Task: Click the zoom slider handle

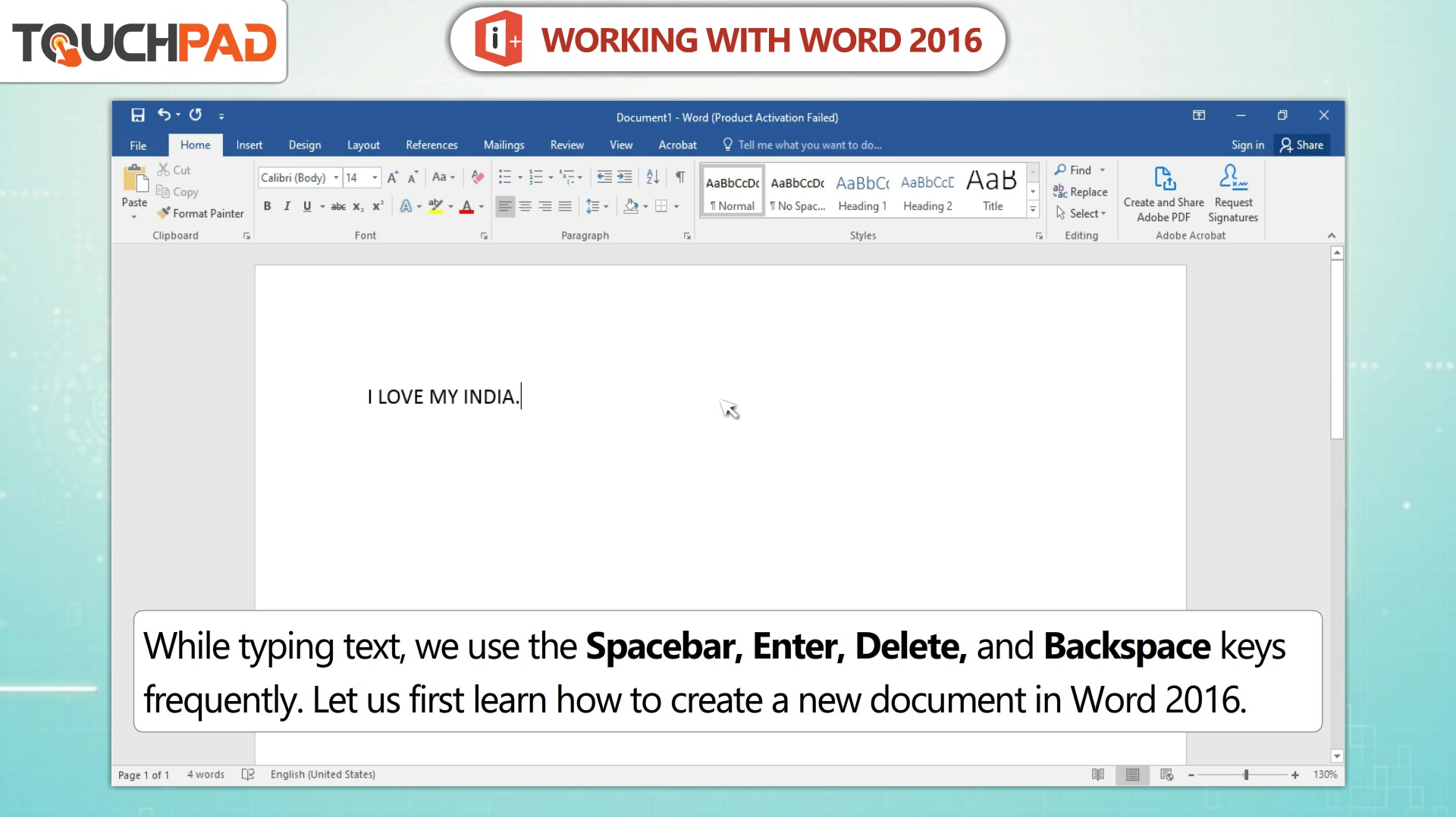Action: pyautogui.click(x=1246, y=775)
